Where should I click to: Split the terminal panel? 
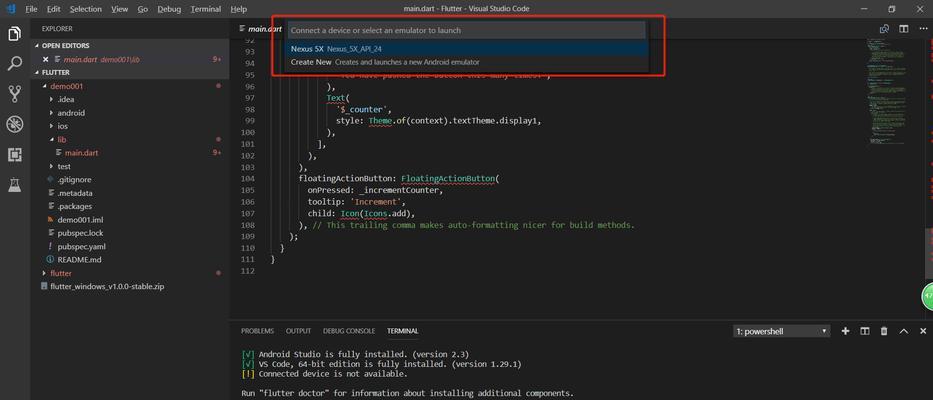coord(865,331)
